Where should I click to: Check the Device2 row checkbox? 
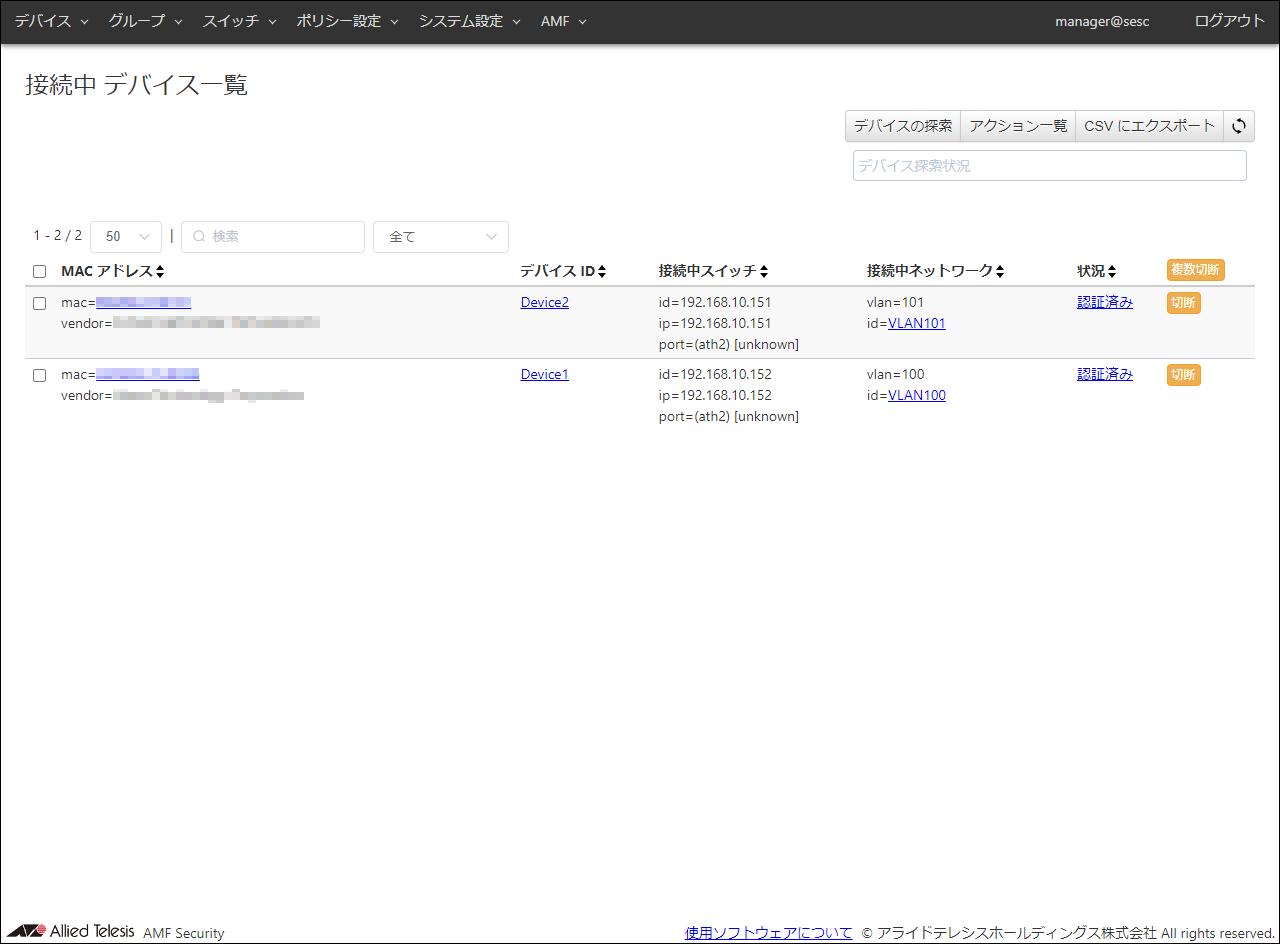point(40,303)
